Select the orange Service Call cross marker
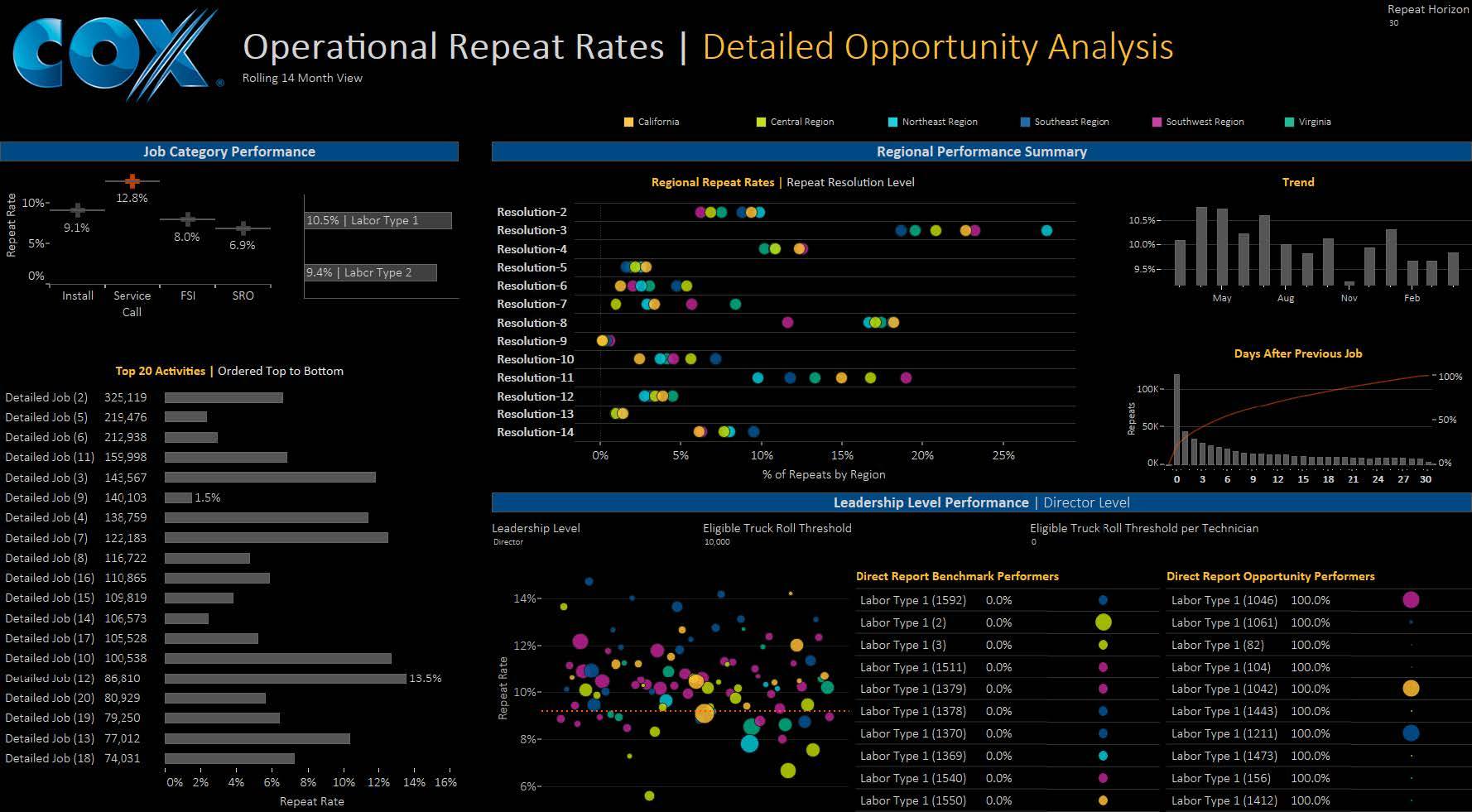1472x812 pixels. 132,180
